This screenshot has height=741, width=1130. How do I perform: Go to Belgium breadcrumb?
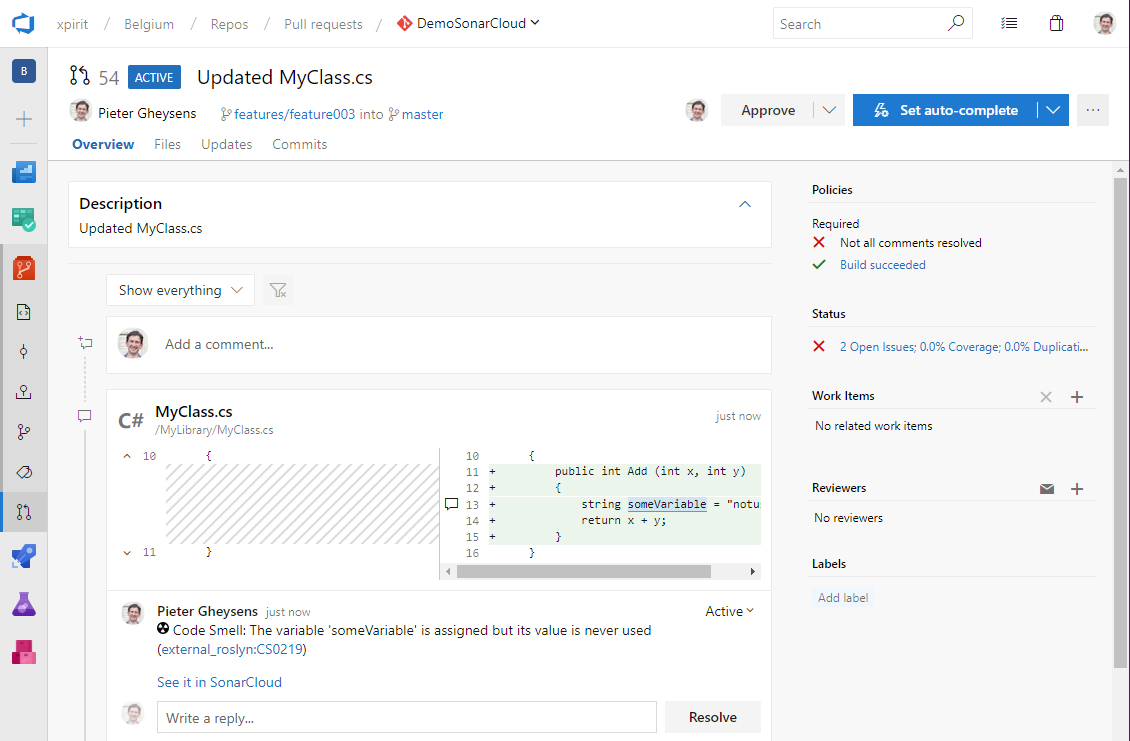148,24
